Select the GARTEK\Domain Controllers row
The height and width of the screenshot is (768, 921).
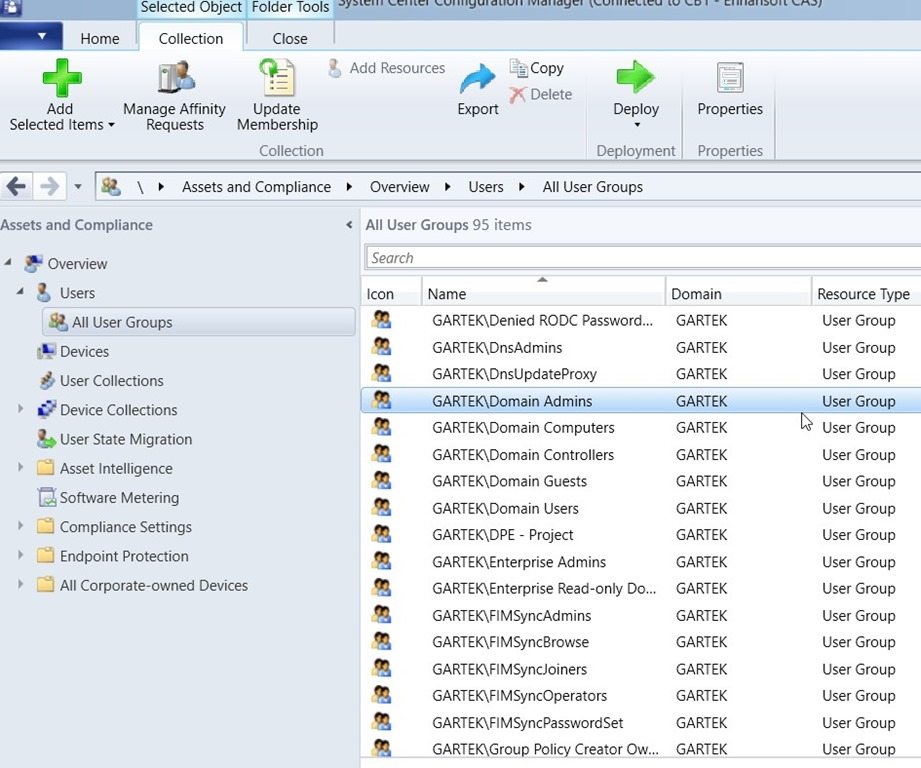point(641,454)
